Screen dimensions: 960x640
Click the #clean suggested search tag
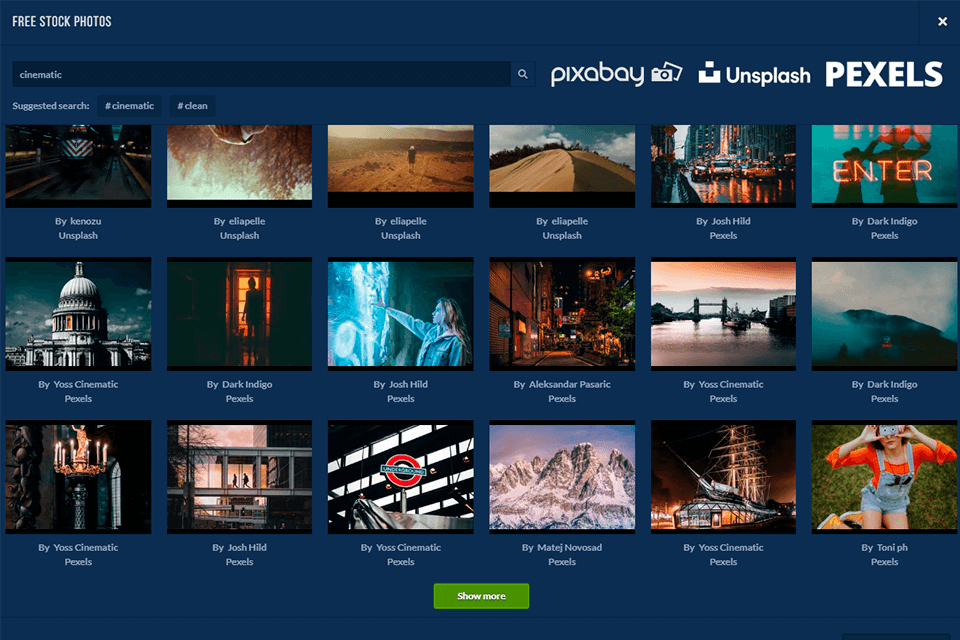191,105
